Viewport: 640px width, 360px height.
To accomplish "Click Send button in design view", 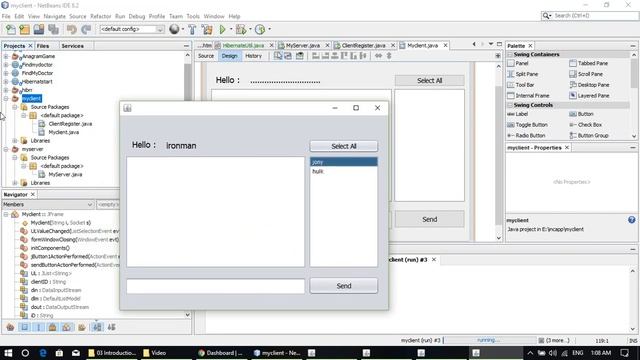I will click(429, 219).
